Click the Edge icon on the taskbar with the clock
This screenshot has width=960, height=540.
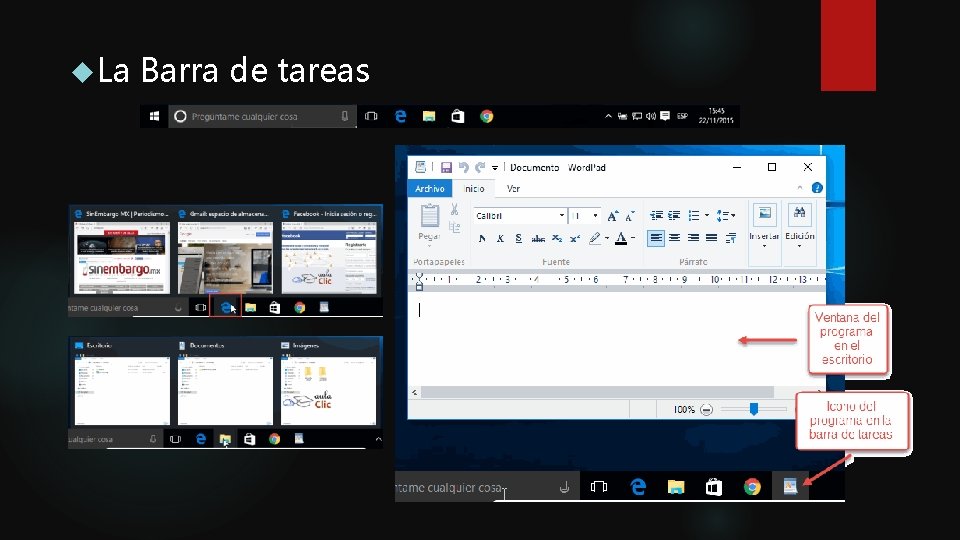coord(400,116)
